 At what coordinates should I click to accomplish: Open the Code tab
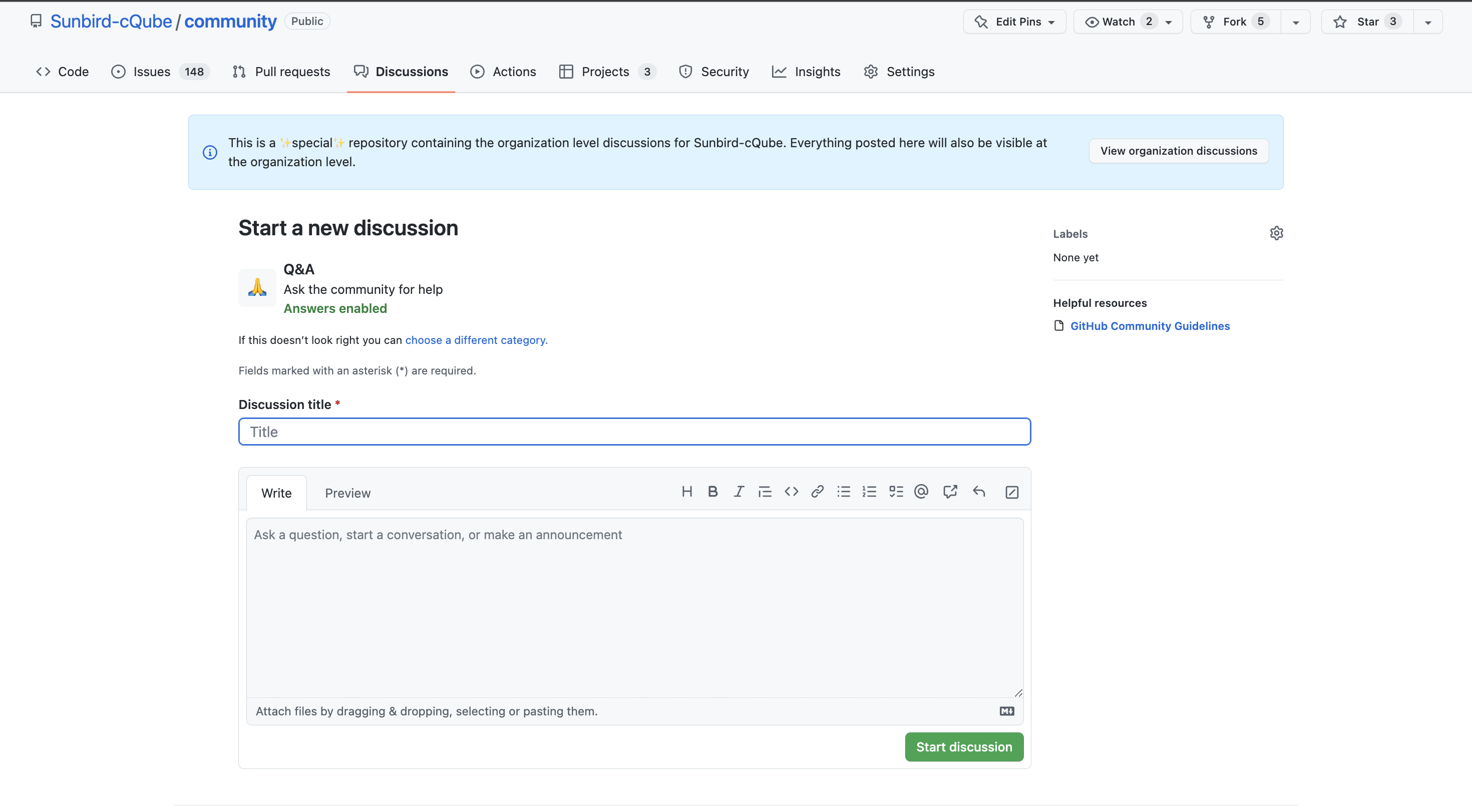coord(62,72)
